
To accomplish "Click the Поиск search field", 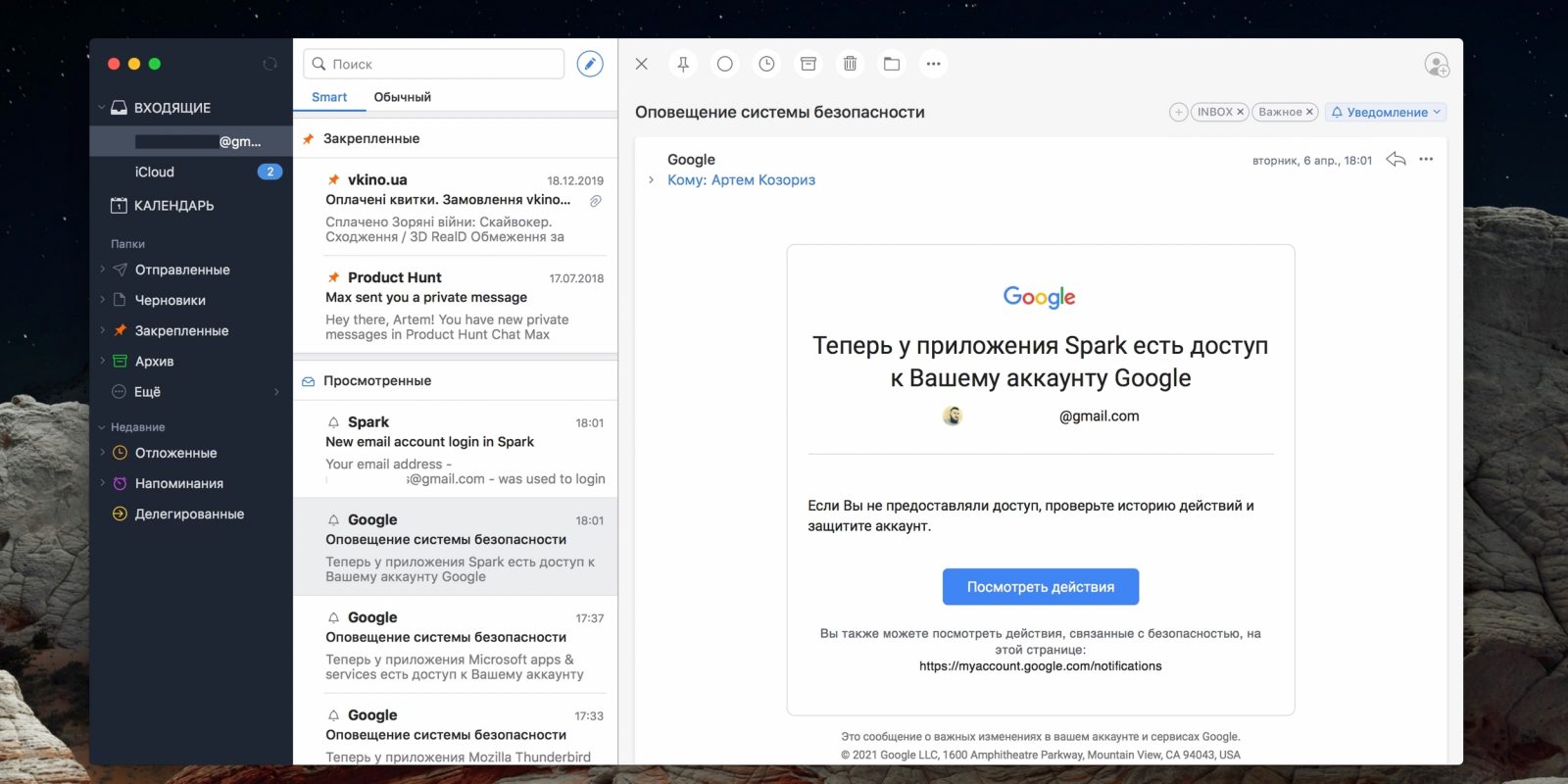I will click(x=434, y=64).
